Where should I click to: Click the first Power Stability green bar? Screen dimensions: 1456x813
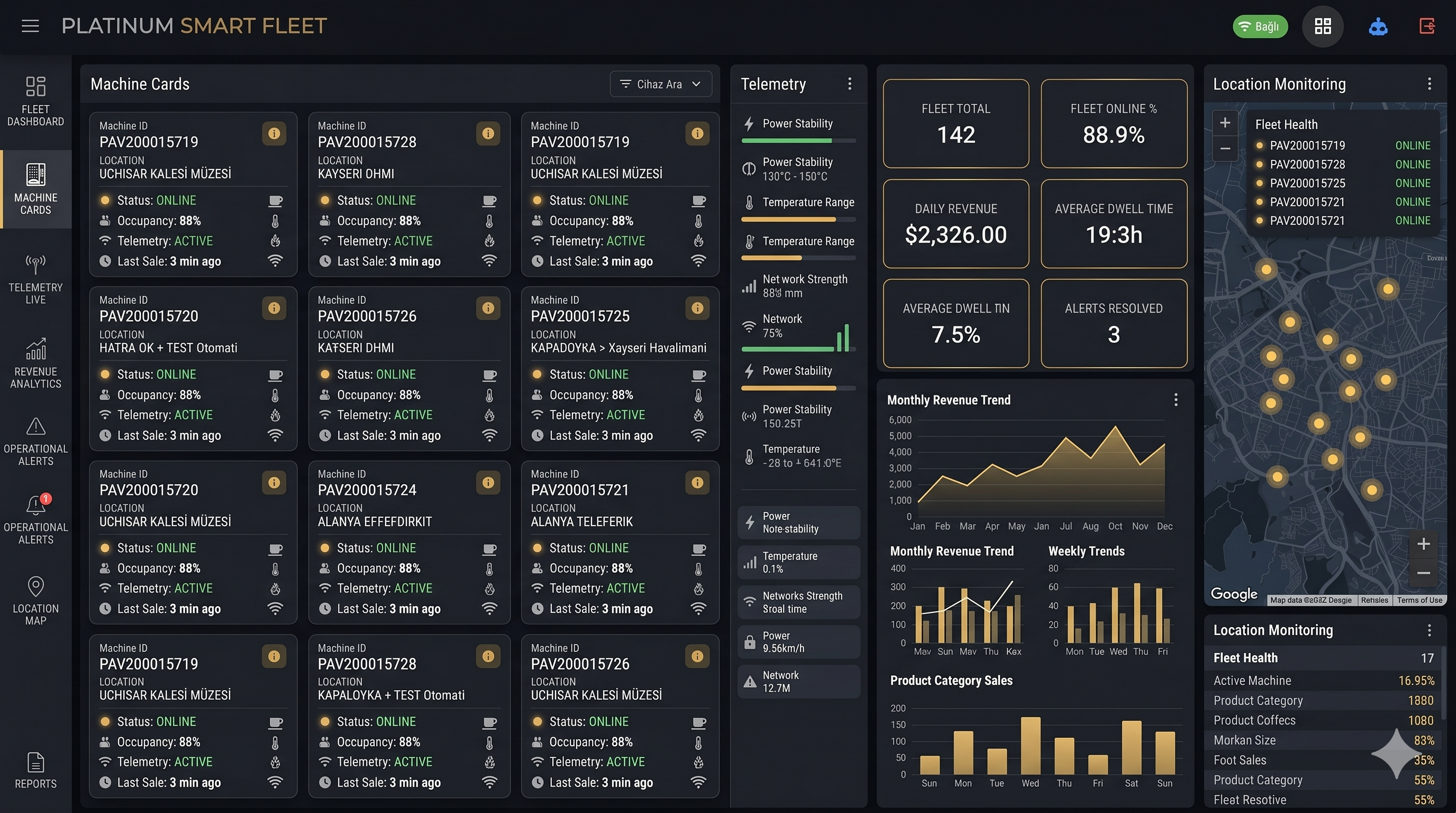click(x=798, y=140)
